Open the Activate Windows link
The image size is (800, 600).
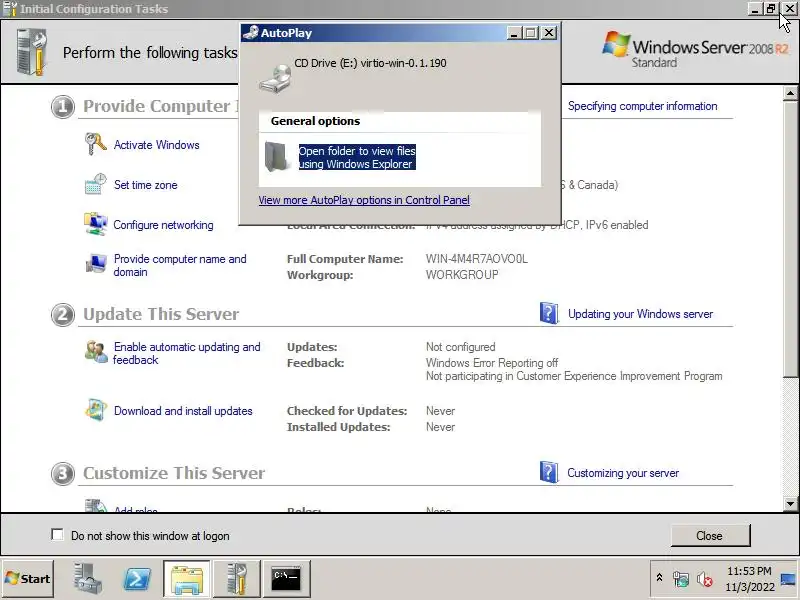(x=156, y=145)
